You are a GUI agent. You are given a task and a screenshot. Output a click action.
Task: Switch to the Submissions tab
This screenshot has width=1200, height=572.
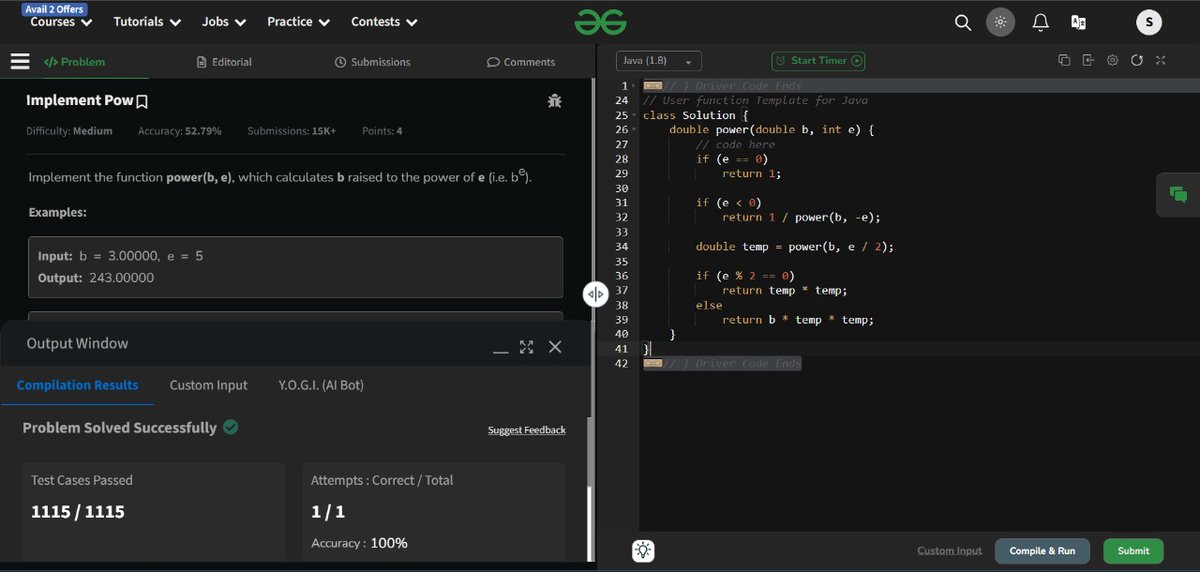tap(372, 62)
